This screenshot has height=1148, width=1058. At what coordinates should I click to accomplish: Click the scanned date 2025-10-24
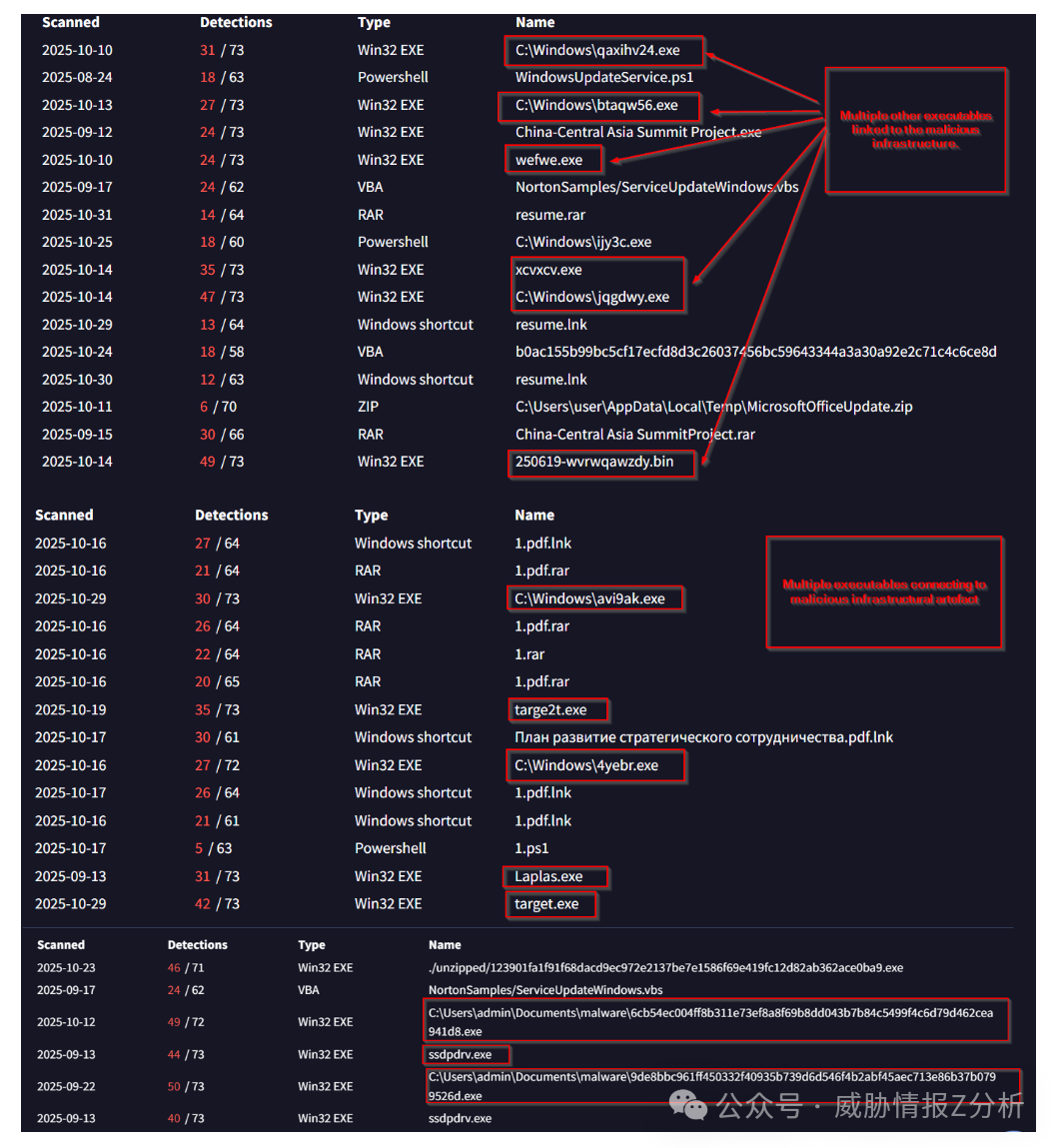(x=77, y=352)
